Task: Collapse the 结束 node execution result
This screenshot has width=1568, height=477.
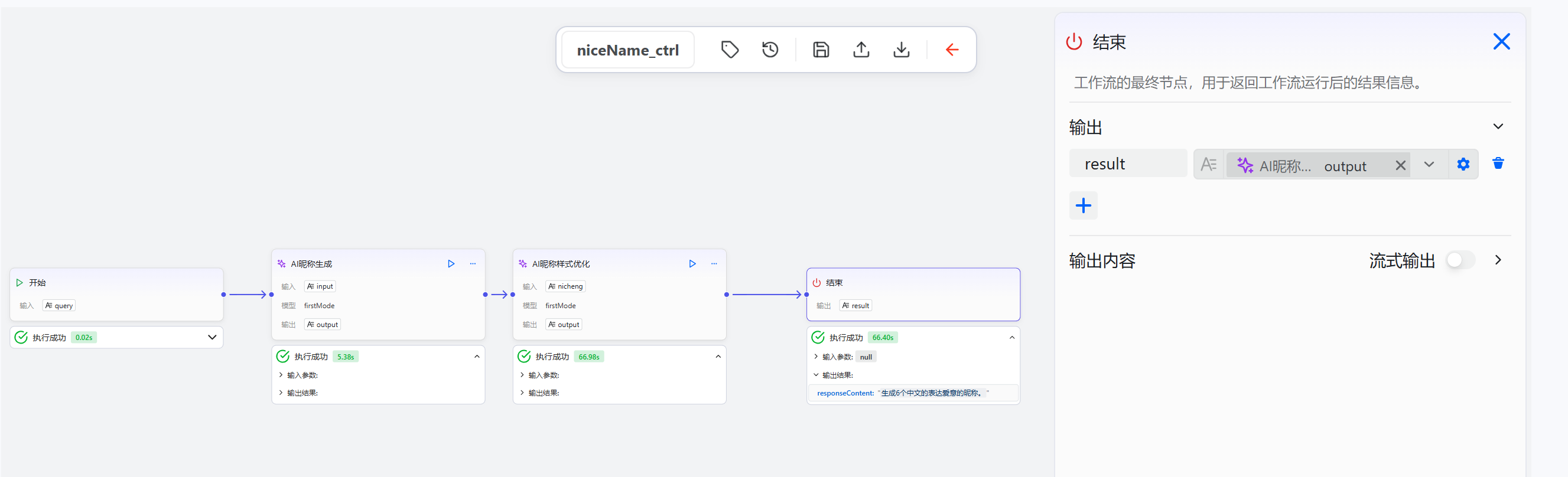Action: (x=1011, y=338)
